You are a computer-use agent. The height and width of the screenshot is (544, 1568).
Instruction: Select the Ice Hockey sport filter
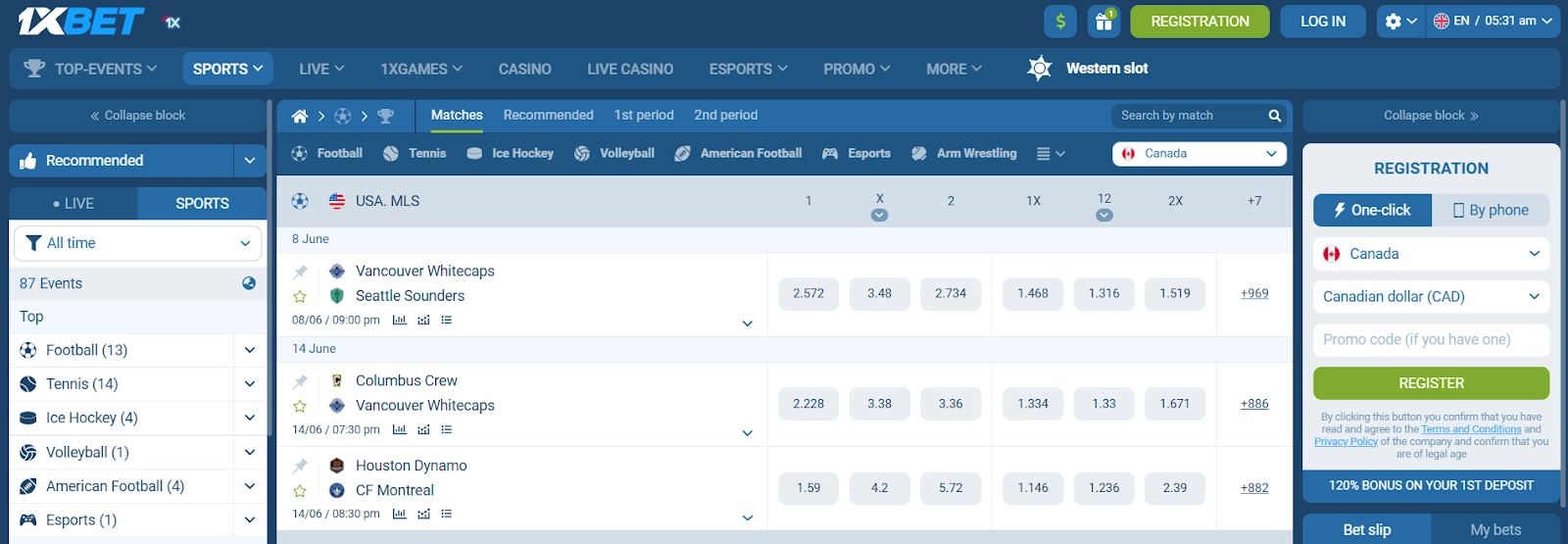[510, 154]
